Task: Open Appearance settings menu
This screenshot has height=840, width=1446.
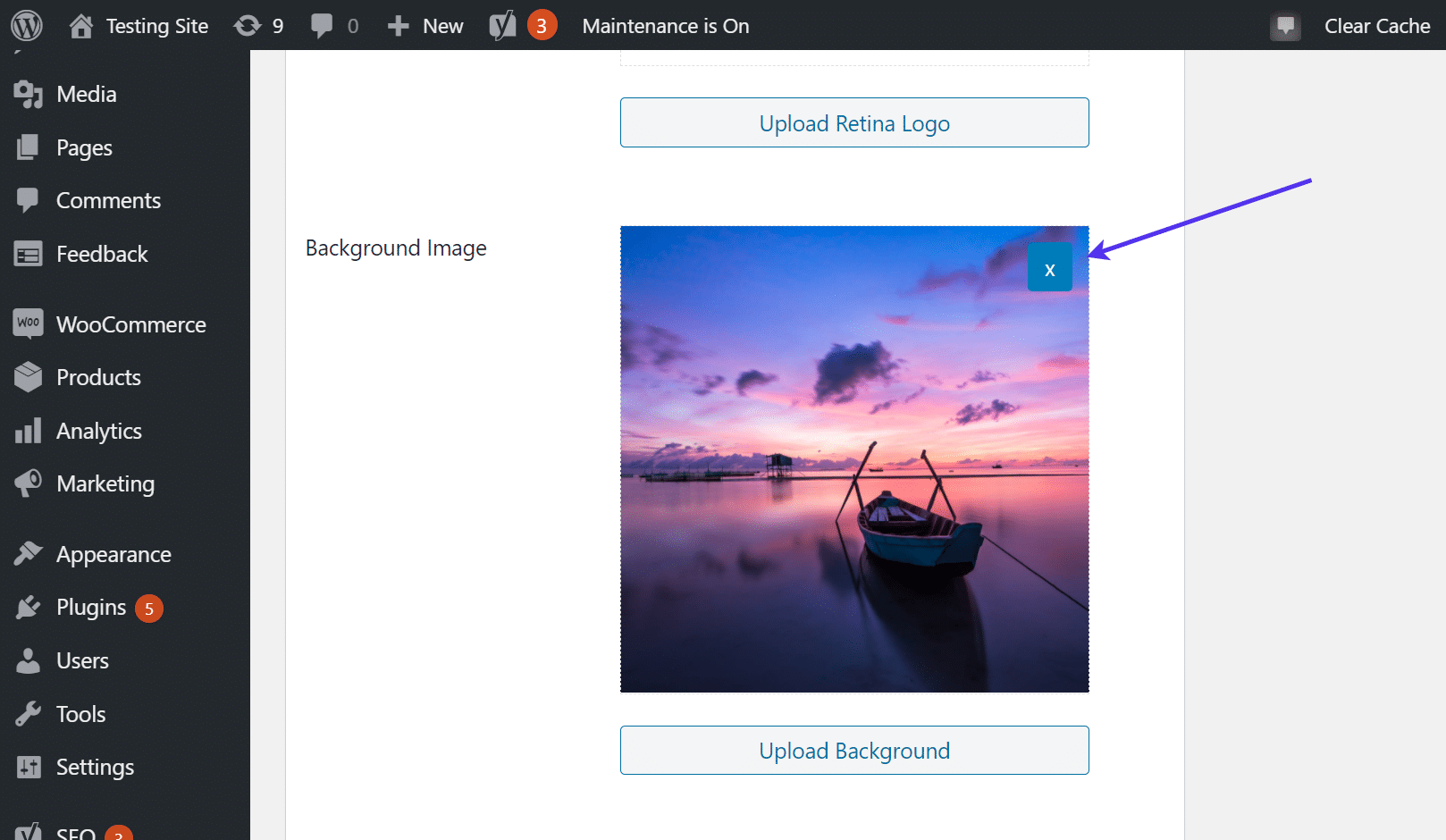Action: (x=113, y=555)
